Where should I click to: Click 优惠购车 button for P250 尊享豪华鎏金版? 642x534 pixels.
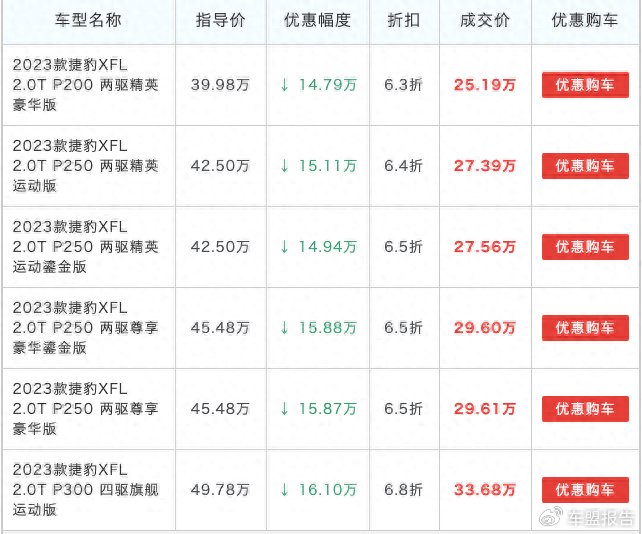coord(585,328)
